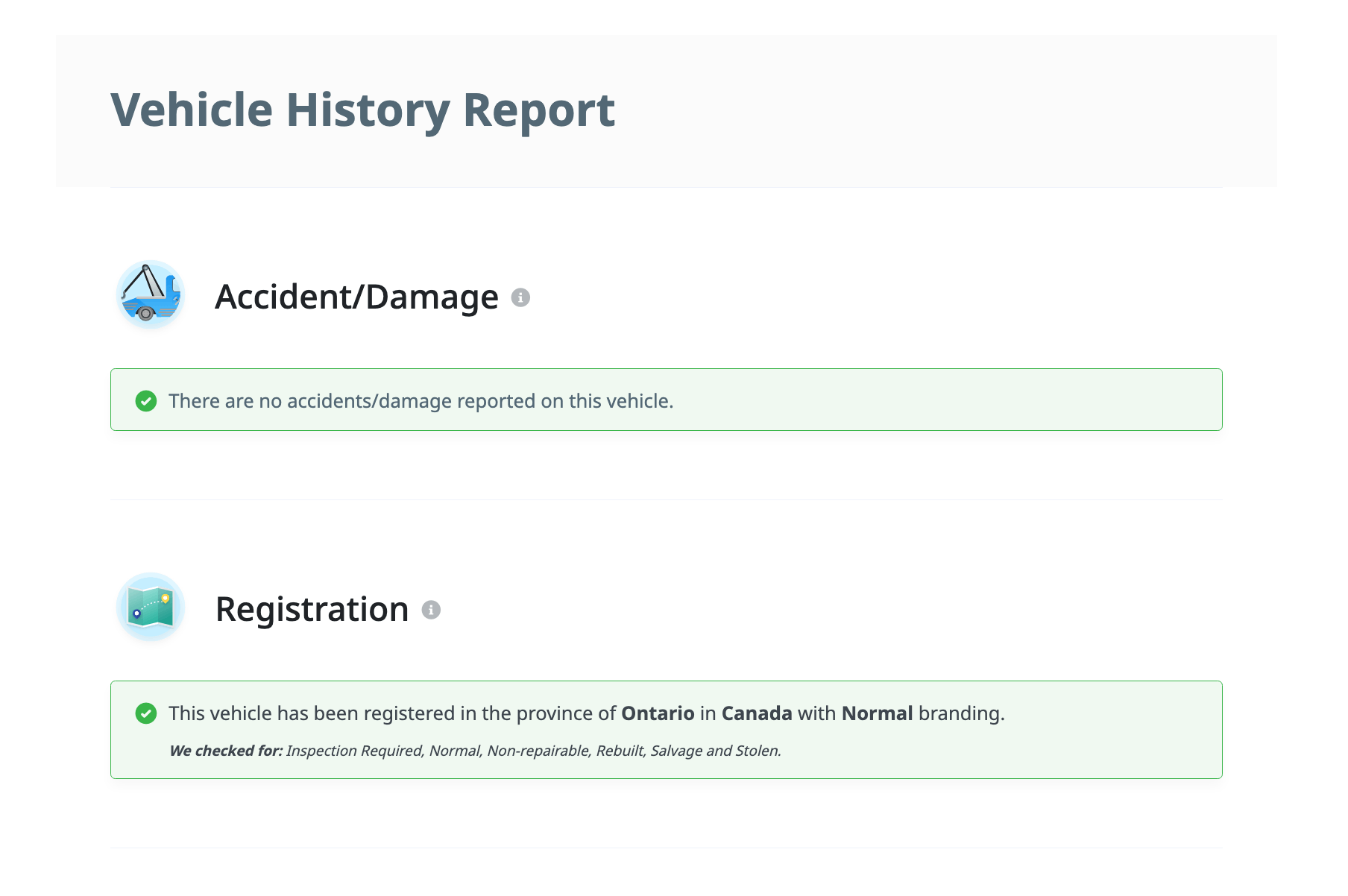Screen dimensions: 1348x896
Task: Open the info icon beside Registration
Action: point(431,610)
